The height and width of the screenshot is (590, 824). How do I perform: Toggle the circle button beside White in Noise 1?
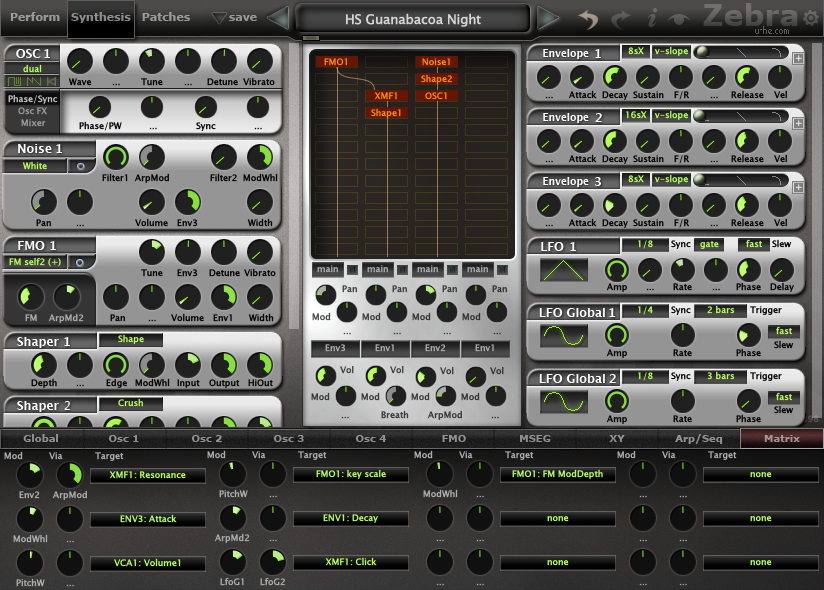pos(80,166)
